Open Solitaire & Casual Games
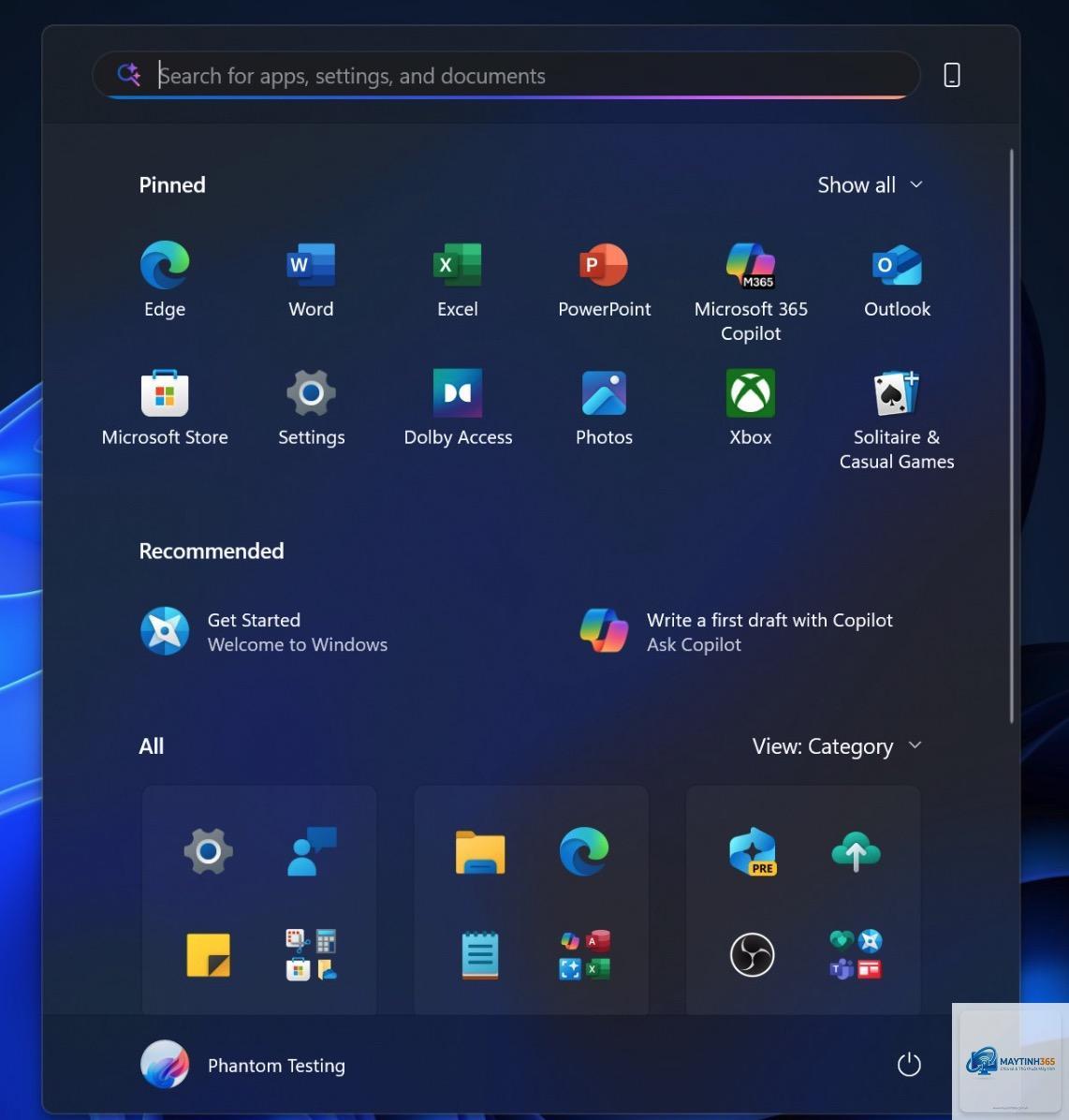Screen dimensions: 1069x1120 pyautogui.click(x=897, y=421)
